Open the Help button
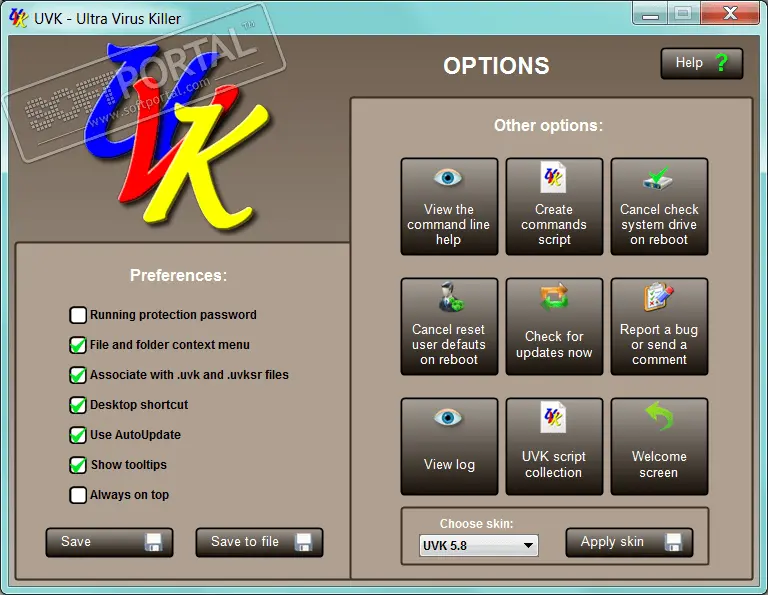 (701, 63)
